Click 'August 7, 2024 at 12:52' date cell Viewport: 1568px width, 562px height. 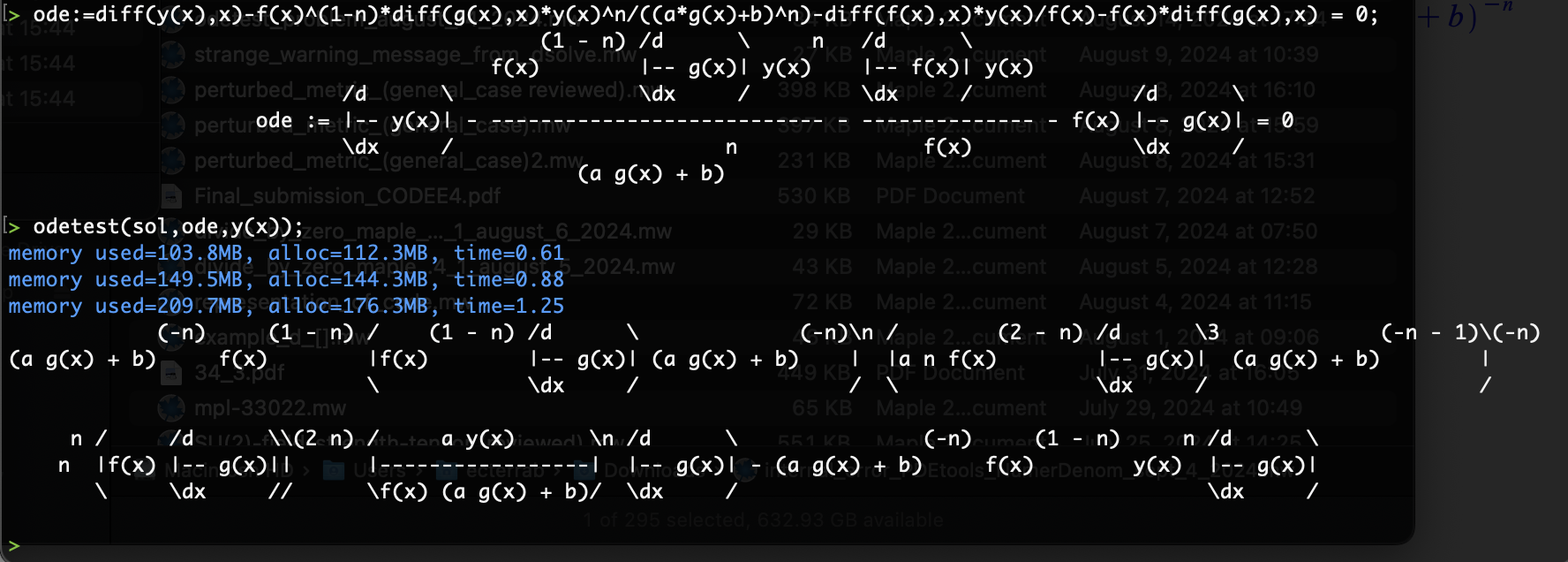1197,196
